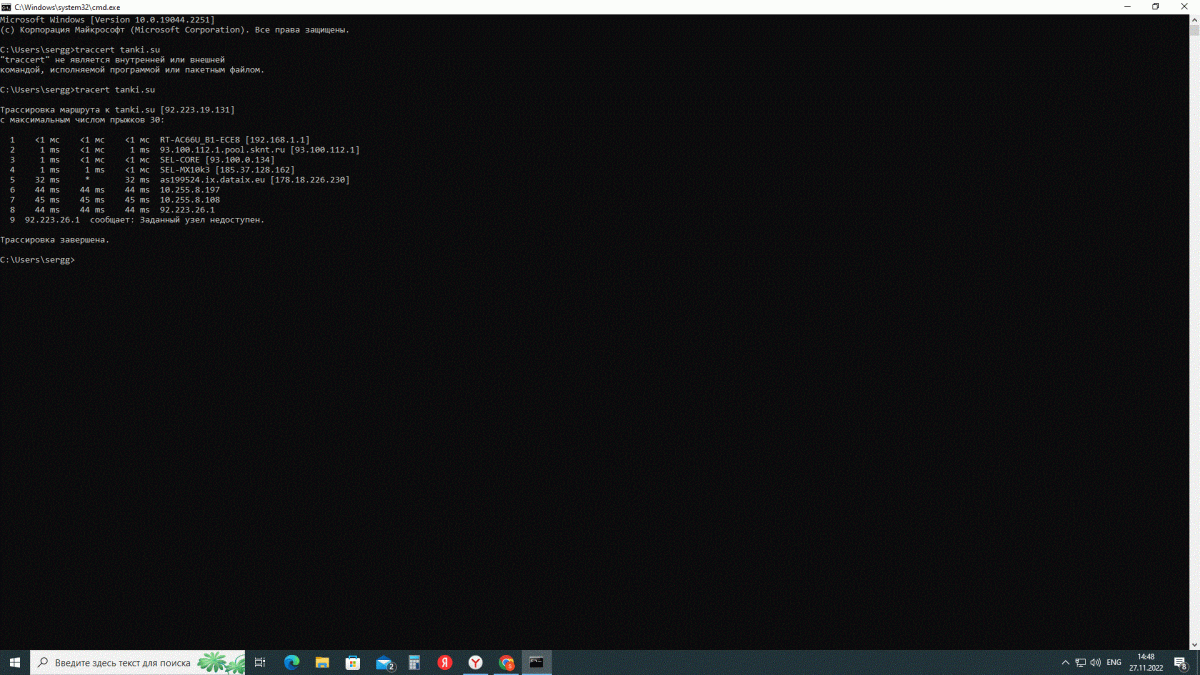The height and width of the screenshot is (675, 1200).
Task: Click the taskbar search field
Action: [138, 662]
